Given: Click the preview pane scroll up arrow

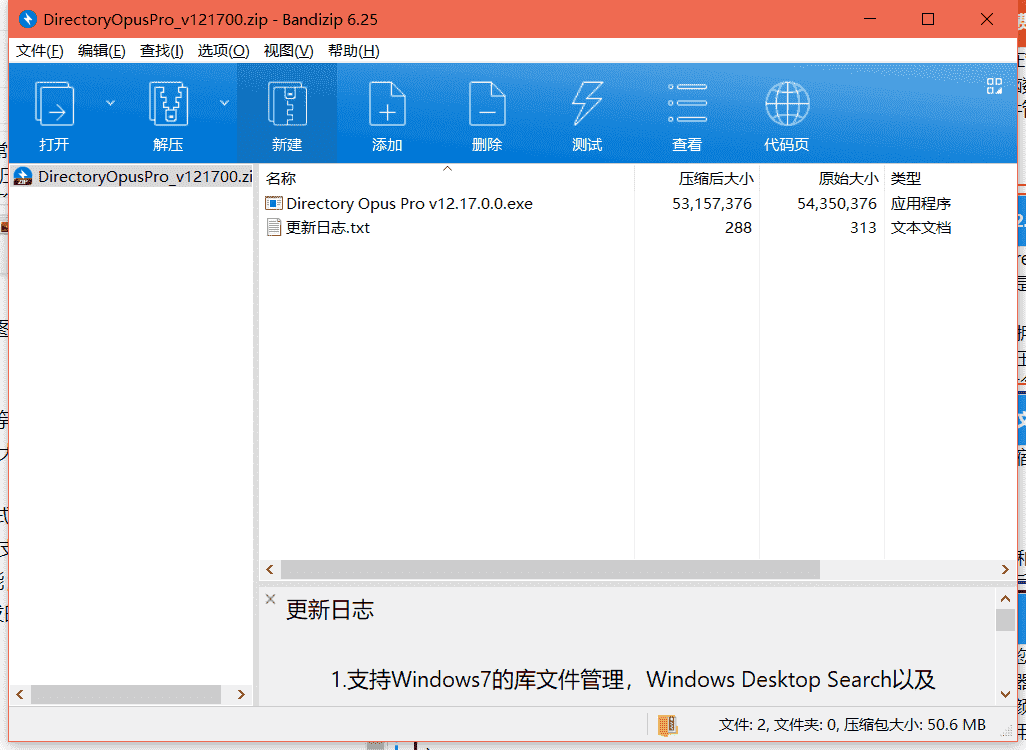Looking at the screenshot, I should (1006, 598).
